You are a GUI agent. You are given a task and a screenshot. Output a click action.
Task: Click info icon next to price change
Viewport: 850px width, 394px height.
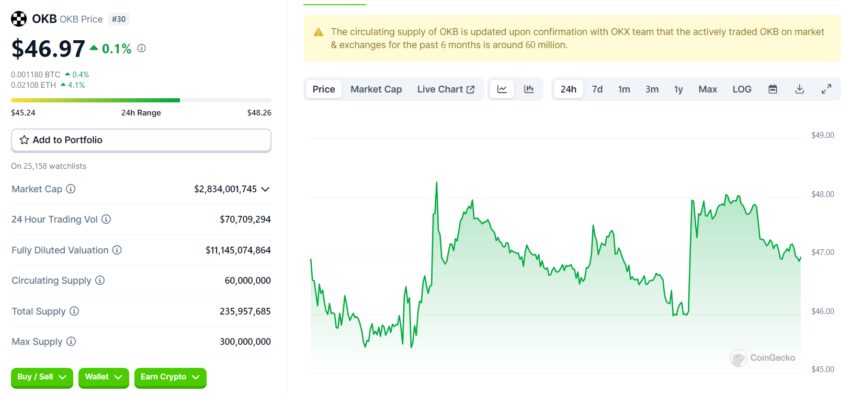click(141, 48)
